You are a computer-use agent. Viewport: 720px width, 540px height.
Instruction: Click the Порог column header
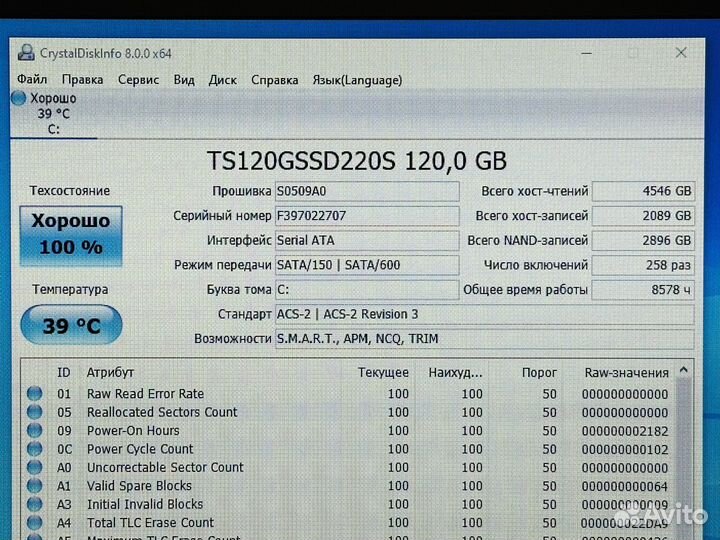click(x=539, y=373)
